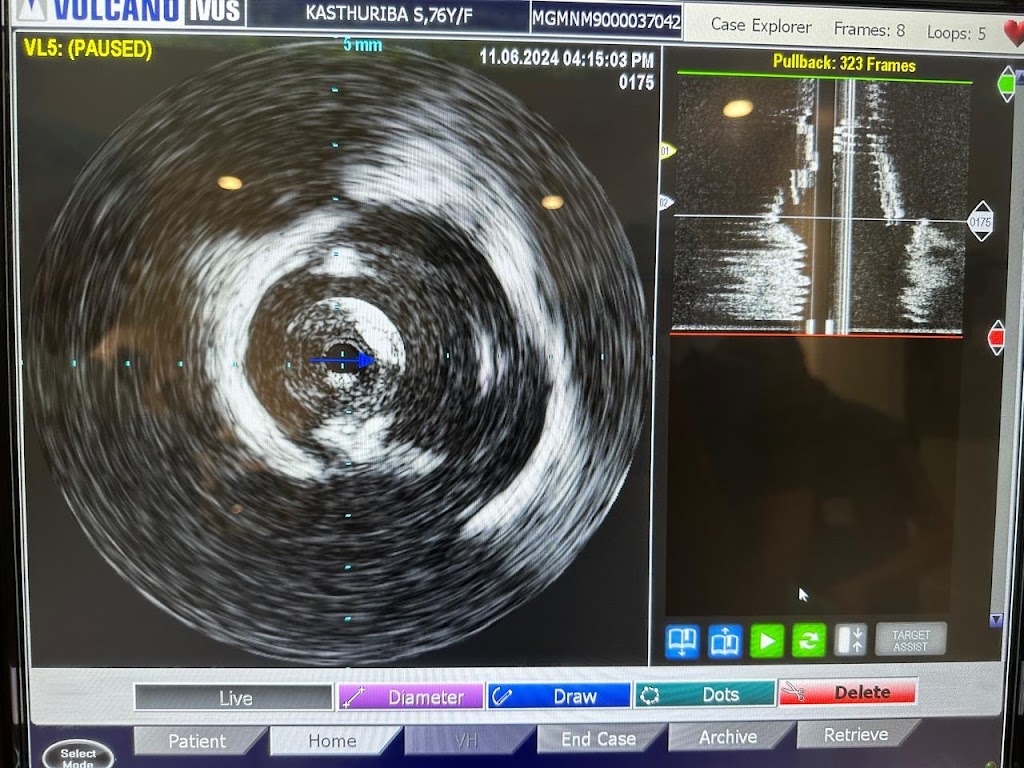Open the Patient tab
Viewport: 1024px width, 768px height.
(x=199, y=741)
